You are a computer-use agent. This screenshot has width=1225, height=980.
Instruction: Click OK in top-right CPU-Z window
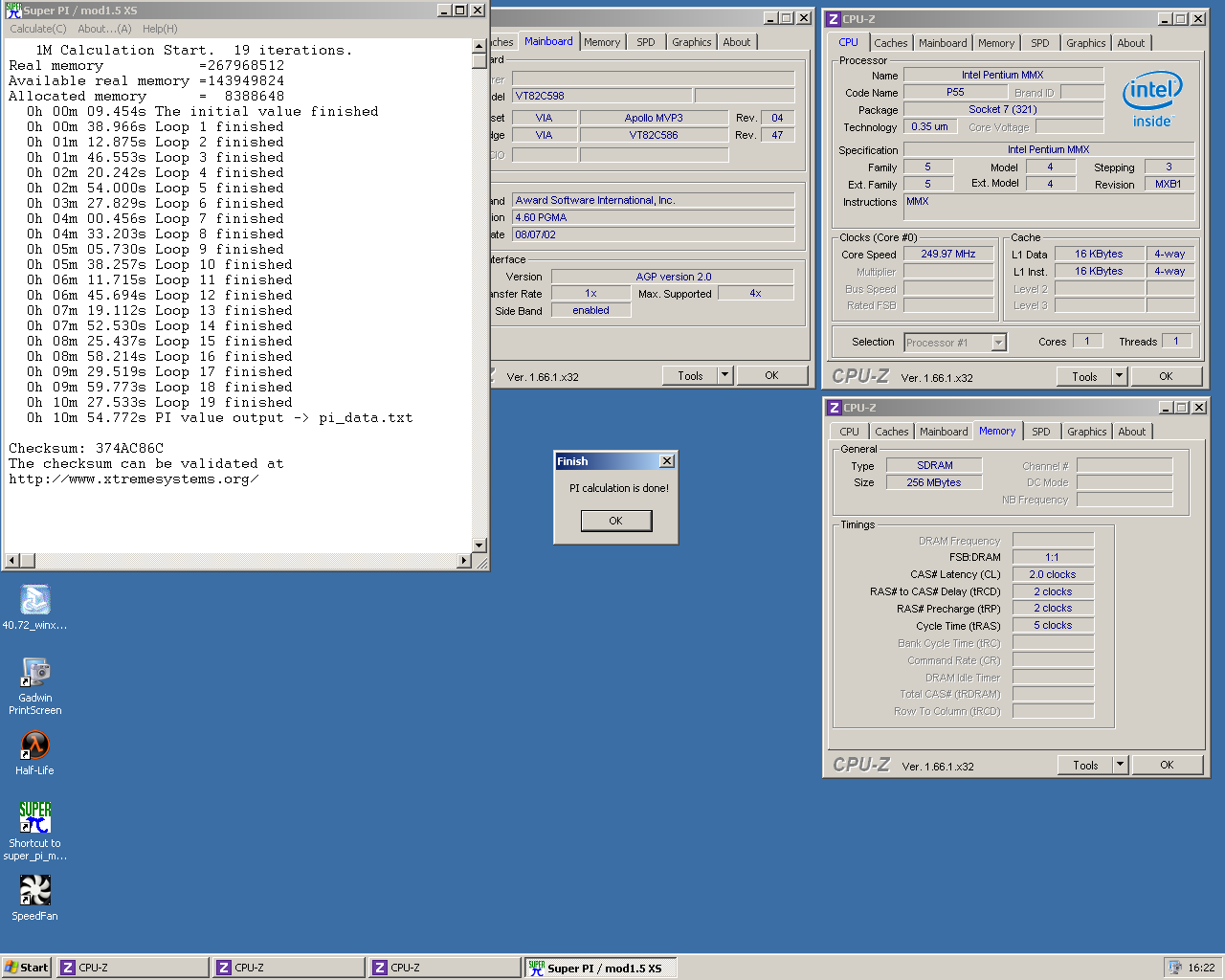tap(1166, 377)
